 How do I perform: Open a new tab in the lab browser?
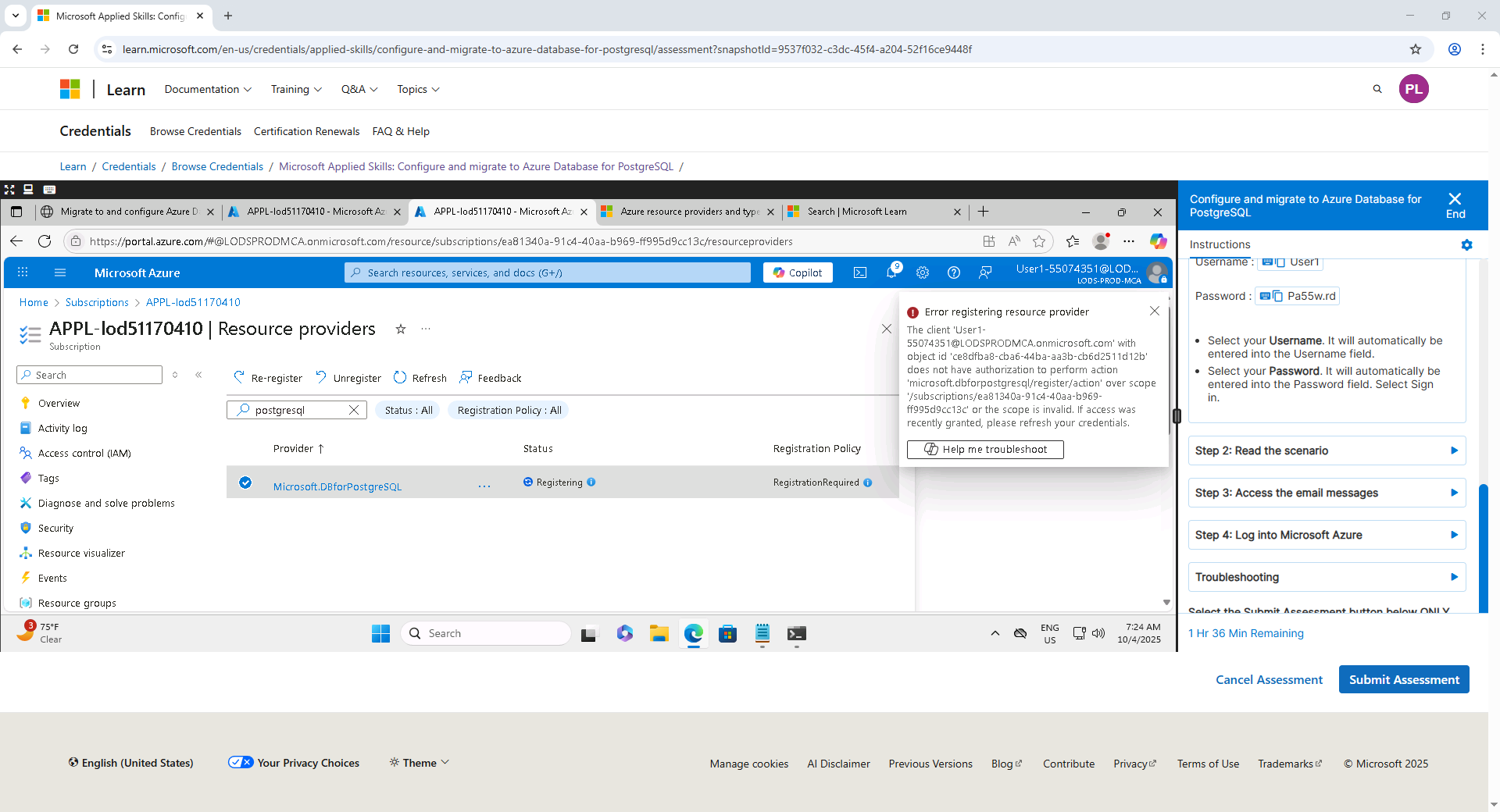984,212
